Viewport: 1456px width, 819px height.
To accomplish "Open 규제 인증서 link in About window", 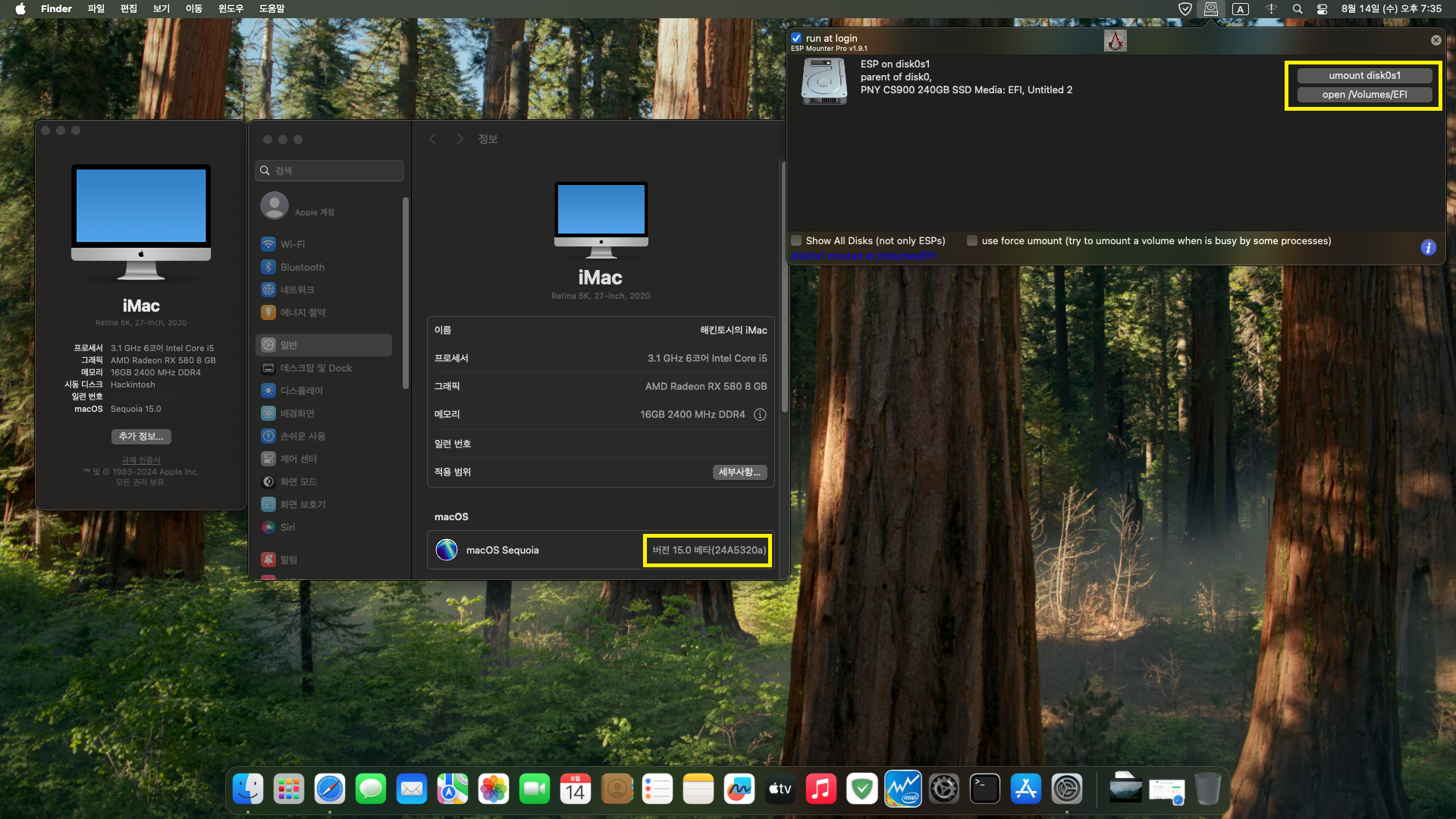I will coord(141,460).
